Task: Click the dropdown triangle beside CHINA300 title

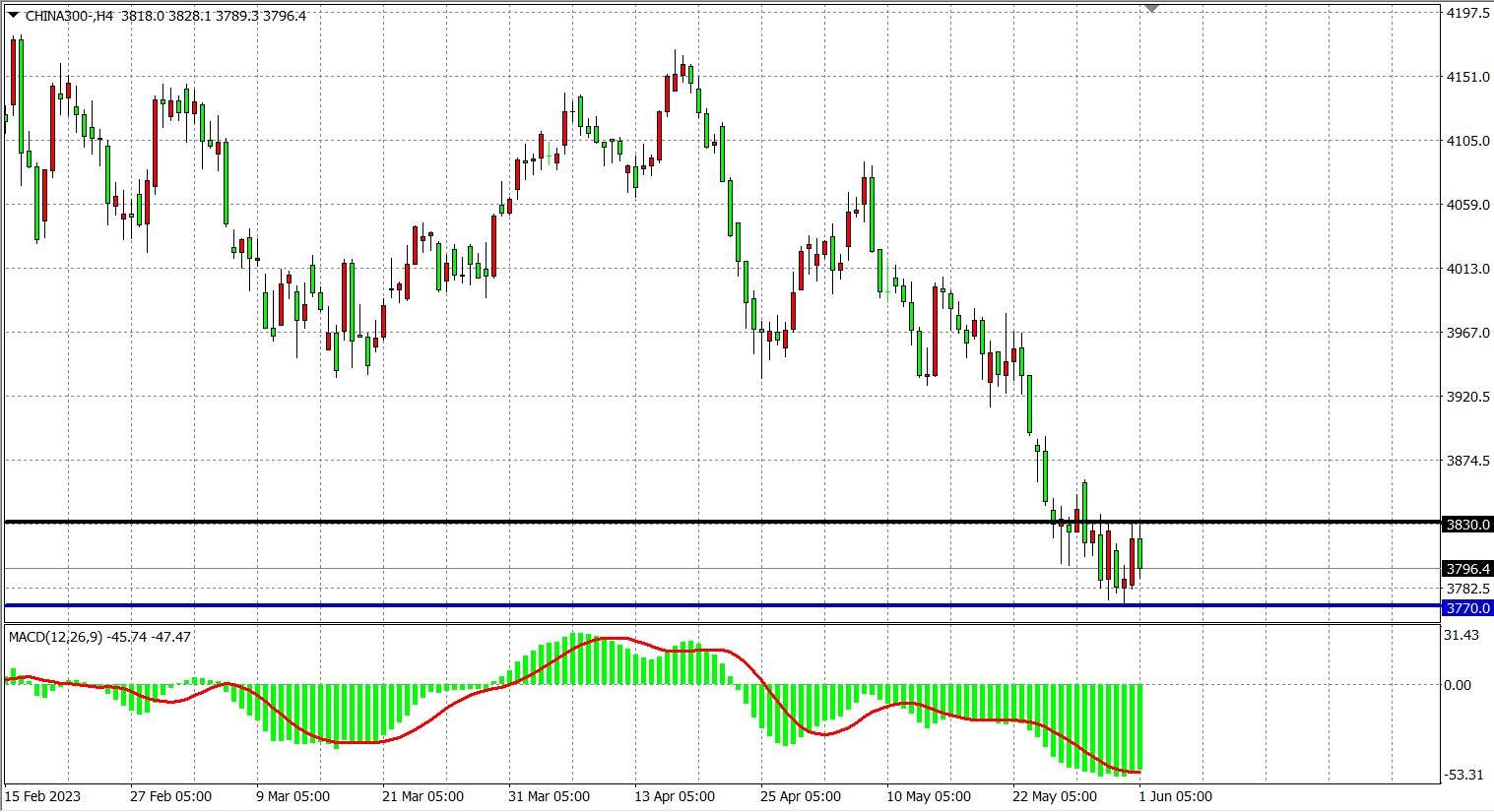Action: (13, 15)
